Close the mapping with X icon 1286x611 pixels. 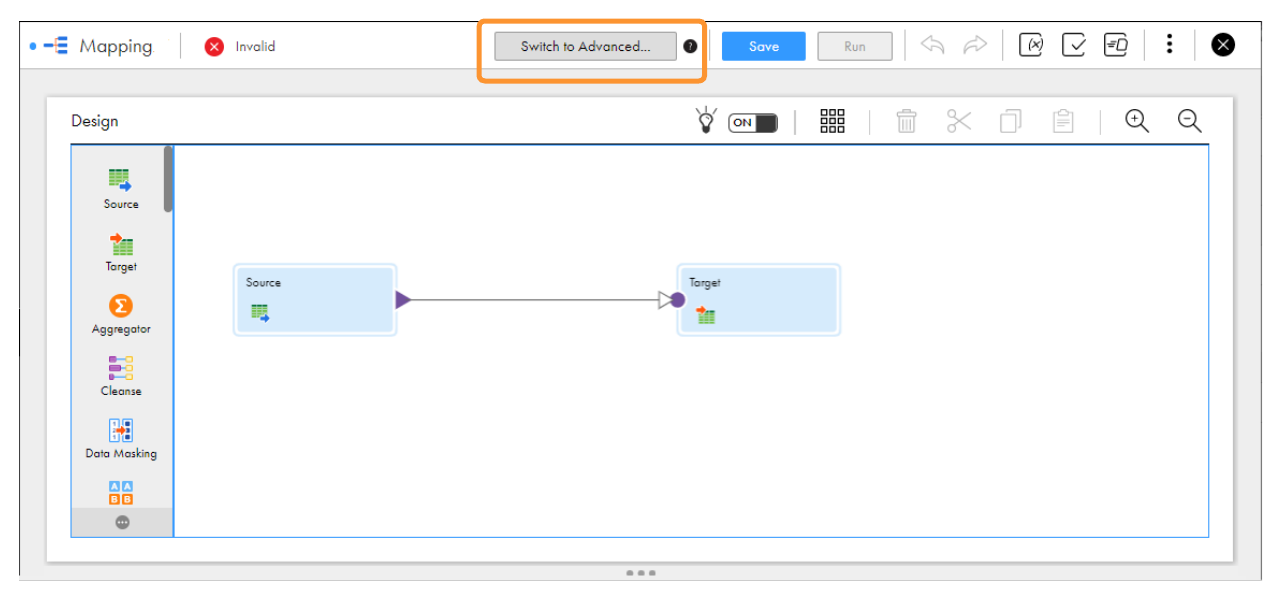pos(1223,45)
